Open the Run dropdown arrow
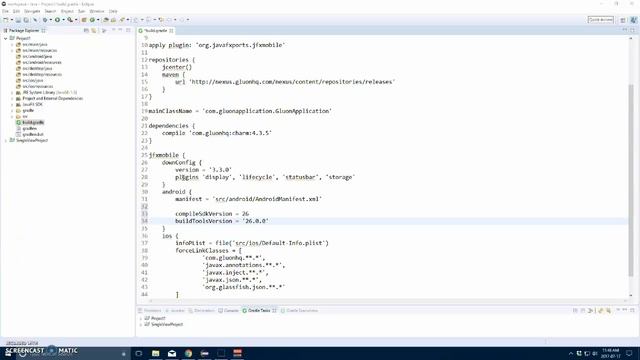 tap(63, 20)
